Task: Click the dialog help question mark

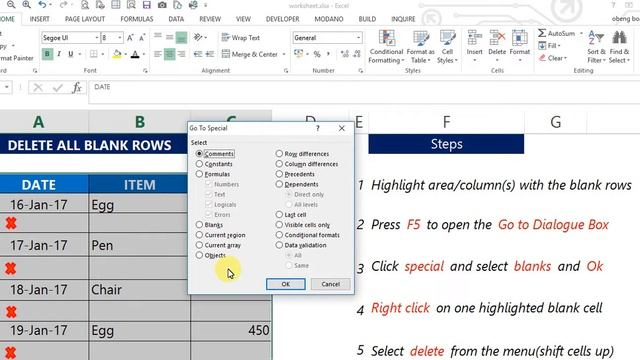Action: coord(318,128)
